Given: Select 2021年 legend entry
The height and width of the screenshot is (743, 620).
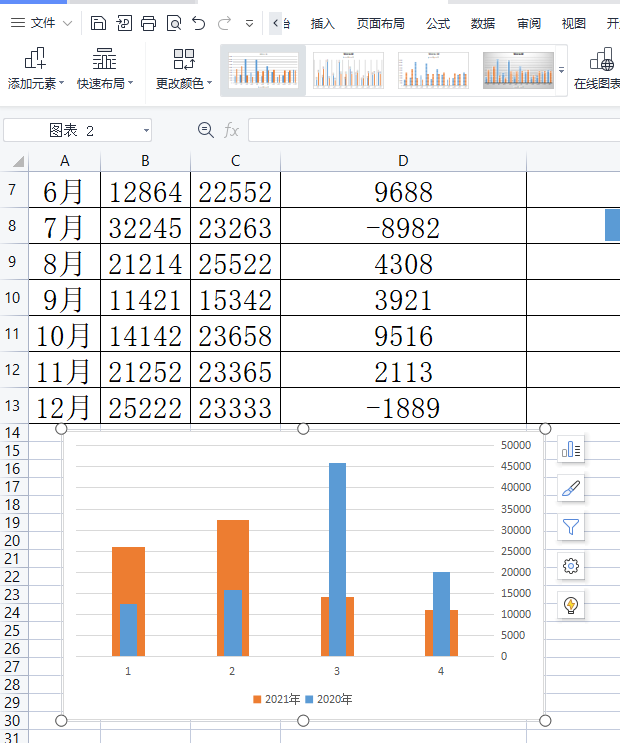Looking at the screenshot, I should click(x=277, y=699).
